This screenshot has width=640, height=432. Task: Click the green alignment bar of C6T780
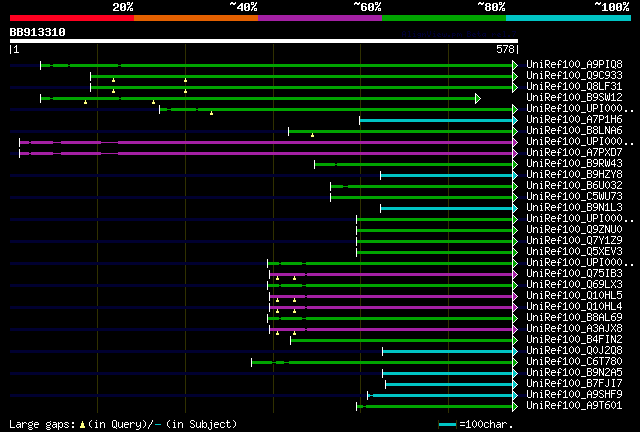tap(382, 363)
